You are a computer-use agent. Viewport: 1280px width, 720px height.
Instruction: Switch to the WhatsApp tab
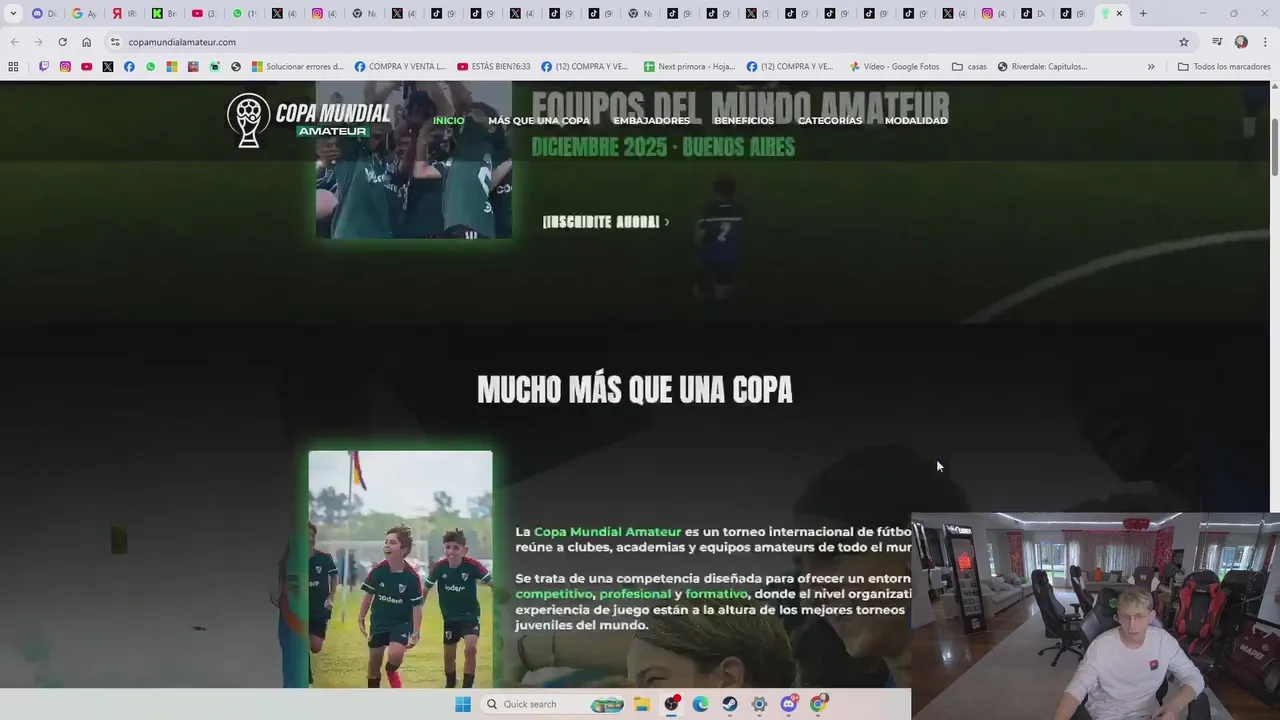(x=243, y=13)
